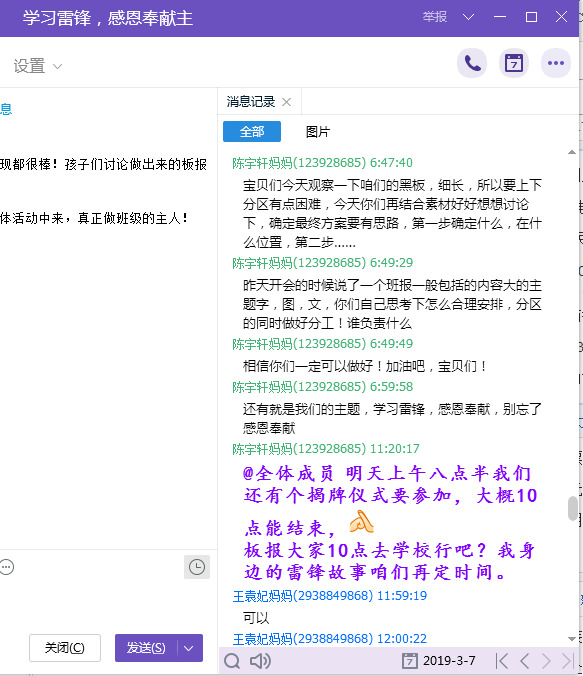Switch to the 图片 tab

(x=318, y=131)
